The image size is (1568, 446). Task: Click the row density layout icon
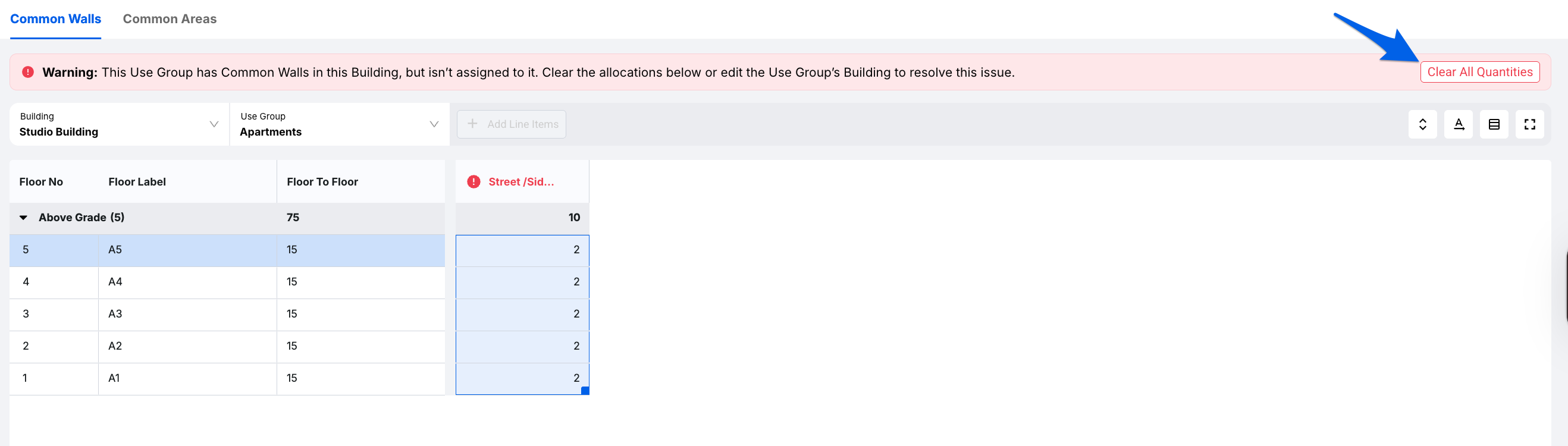pyautogui.click(x=1494, y=124)
